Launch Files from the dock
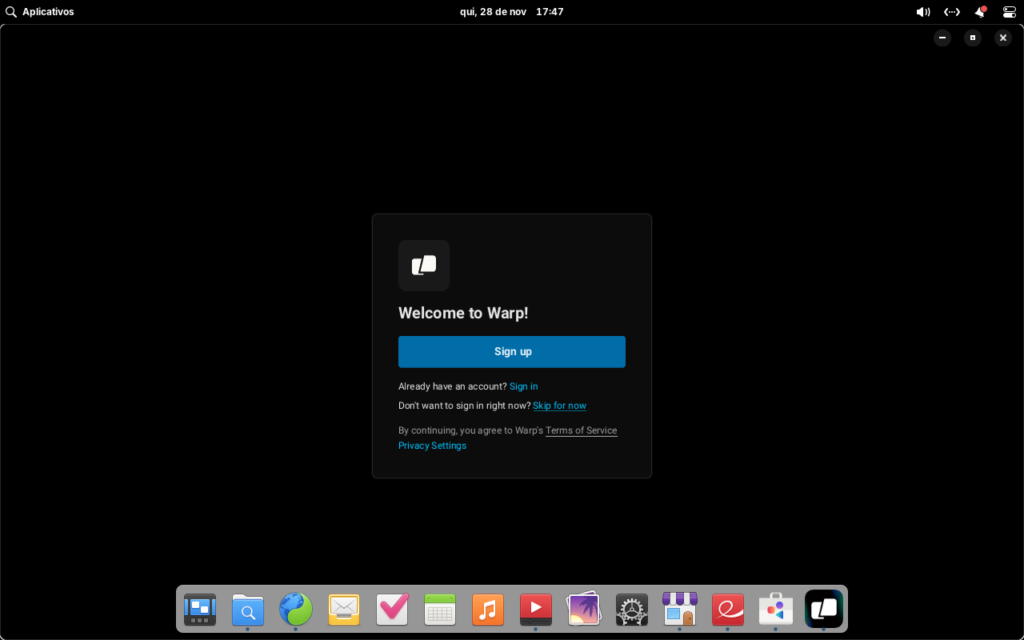Viewport: 1024px width, 640px height. tap(248, 609)
